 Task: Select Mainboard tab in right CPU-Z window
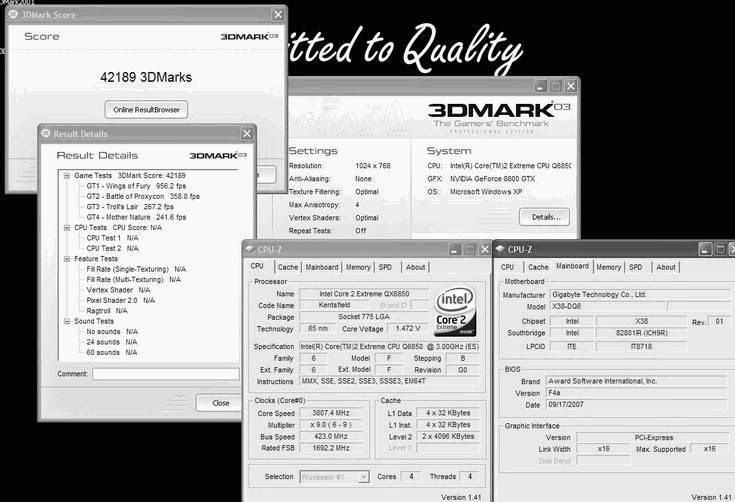[572, 266]
